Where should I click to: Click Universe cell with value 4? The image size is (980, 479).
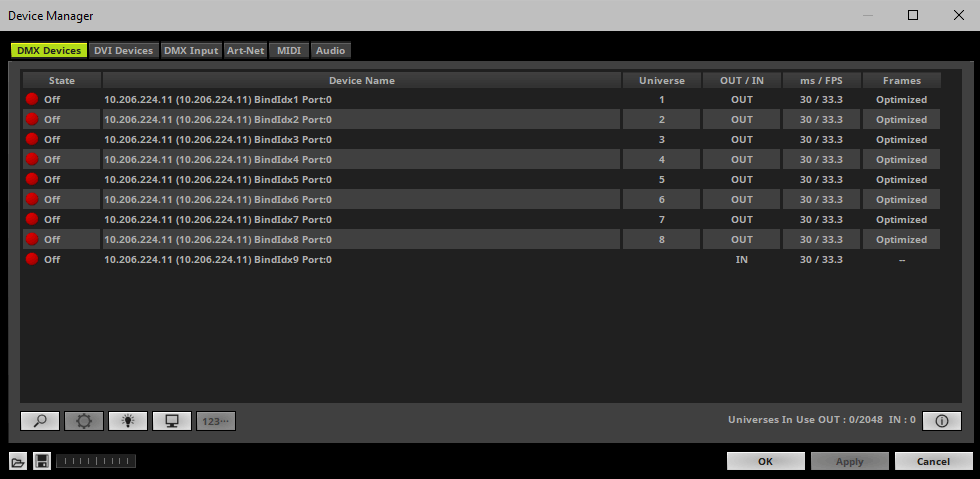tap(661, 159)
